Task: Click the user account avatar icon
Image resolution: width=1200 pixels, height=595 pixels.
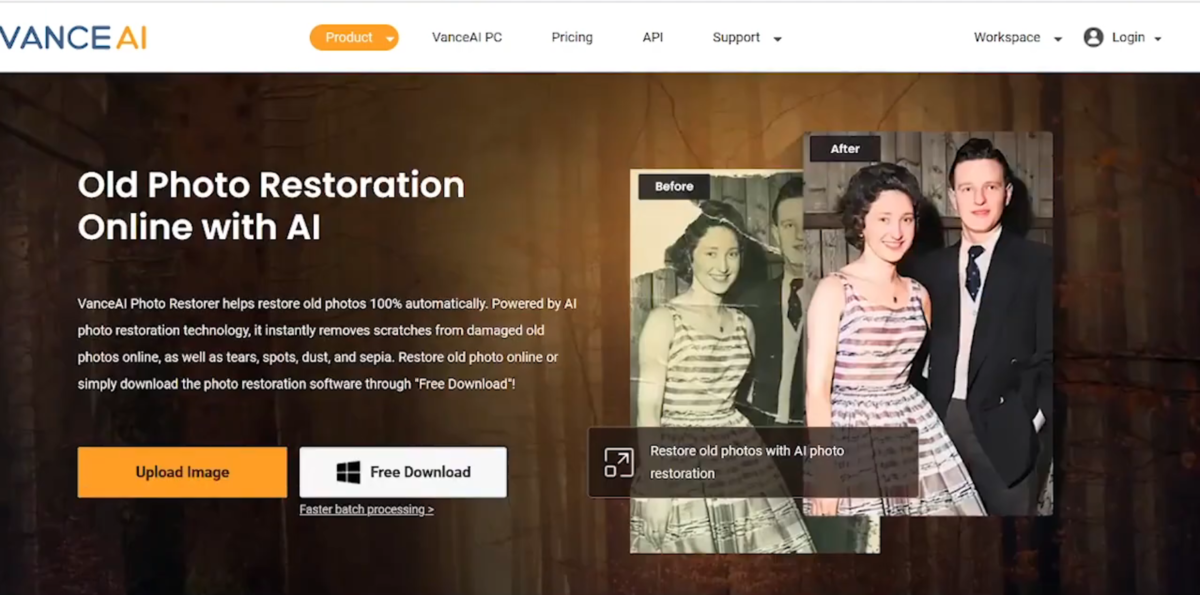Action: pyautogui.click(x=1093, y=38)
